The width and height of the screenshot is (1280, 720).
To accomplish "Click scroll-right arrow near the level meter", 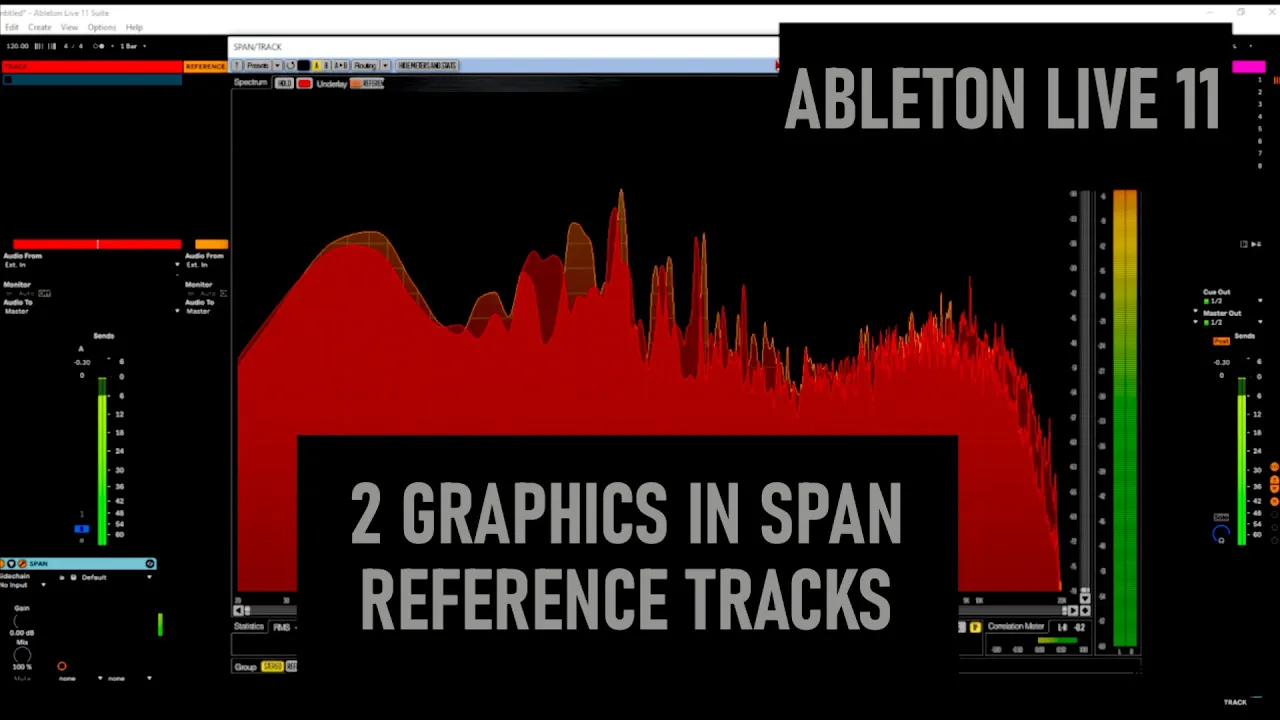I will click(1074, 610).
